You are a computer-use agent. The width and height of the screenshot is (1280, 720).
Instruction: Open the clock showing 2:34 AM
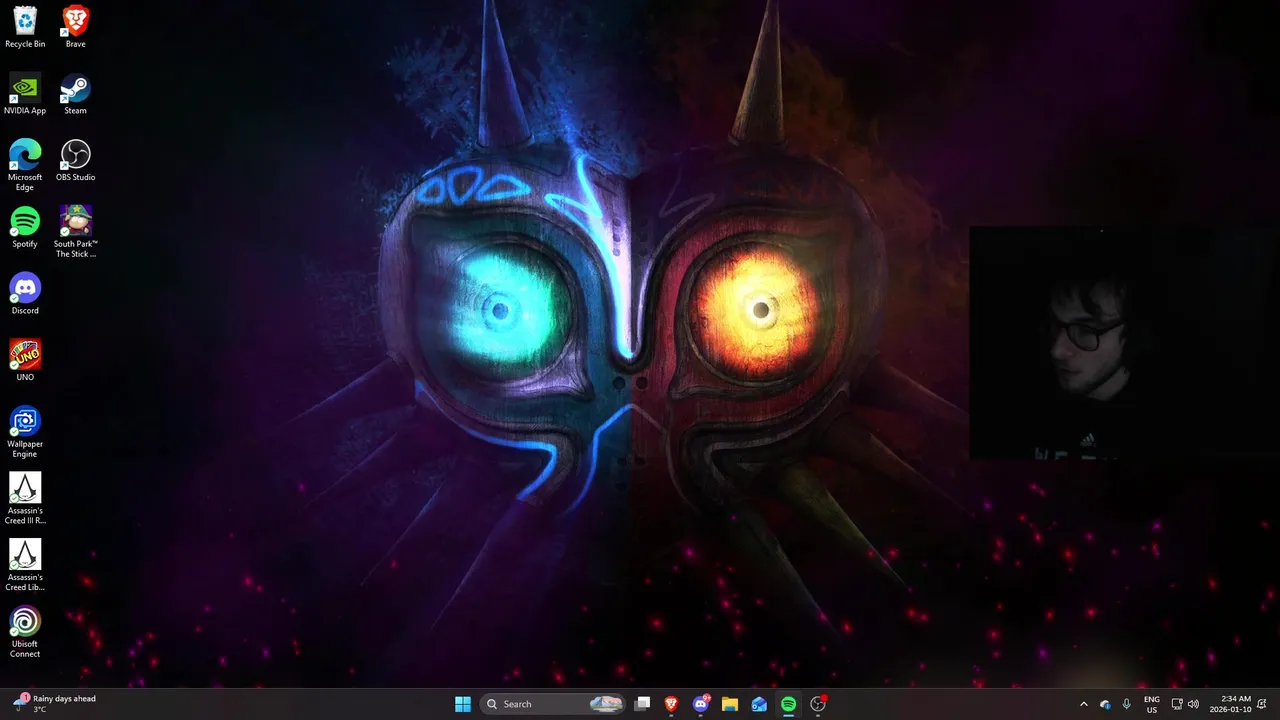(1230, 704)
